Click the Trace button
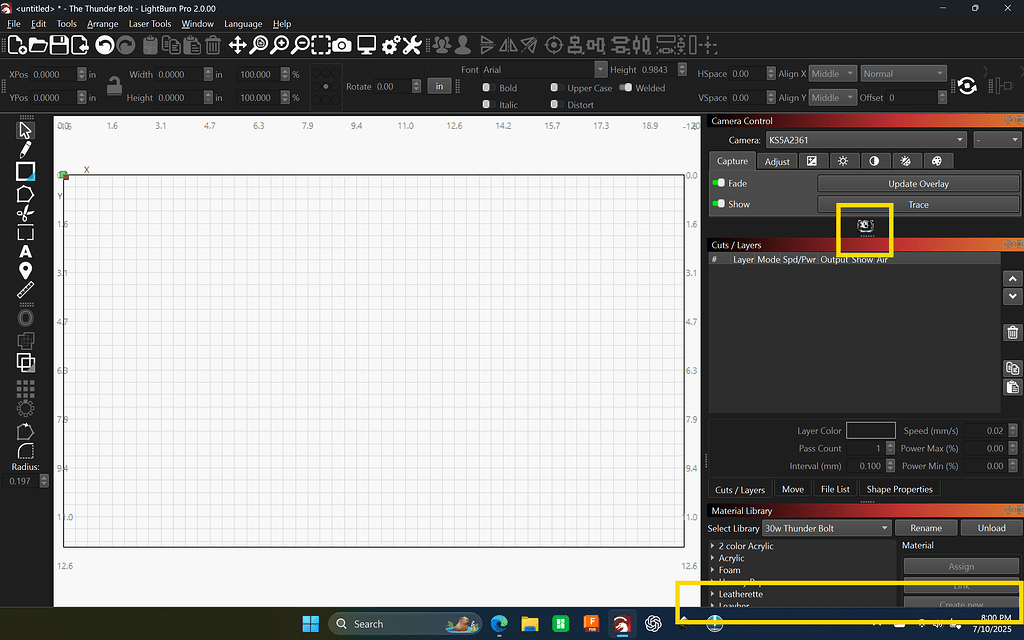This screenshot has height=640, width=1024. pos(920,204)
